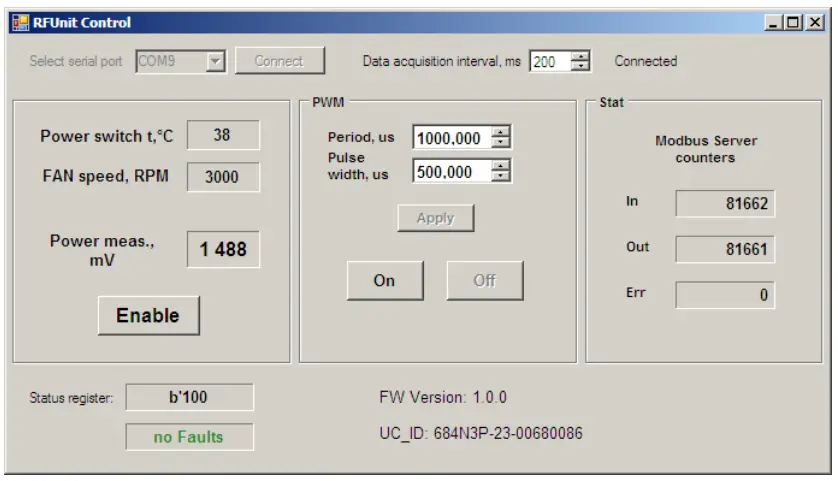Click the FAN speed value 3000
The height and width of the screenshot is (481, 838).
[223, 177]
